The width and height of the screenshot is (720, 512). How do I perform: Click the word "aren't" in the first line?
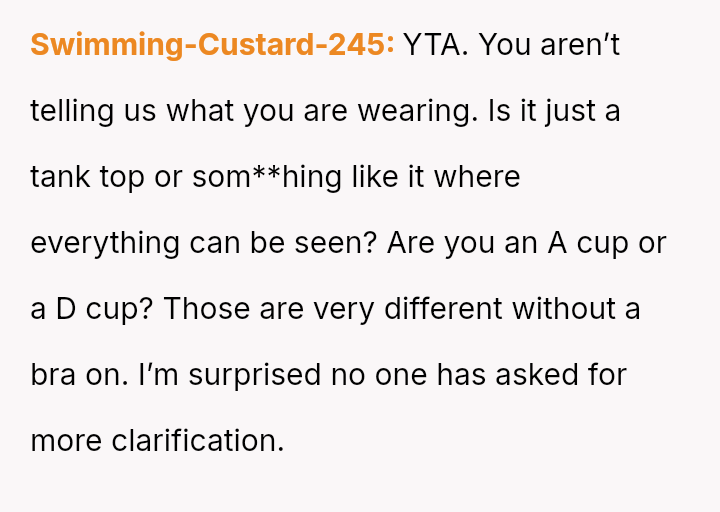[579, 45]
